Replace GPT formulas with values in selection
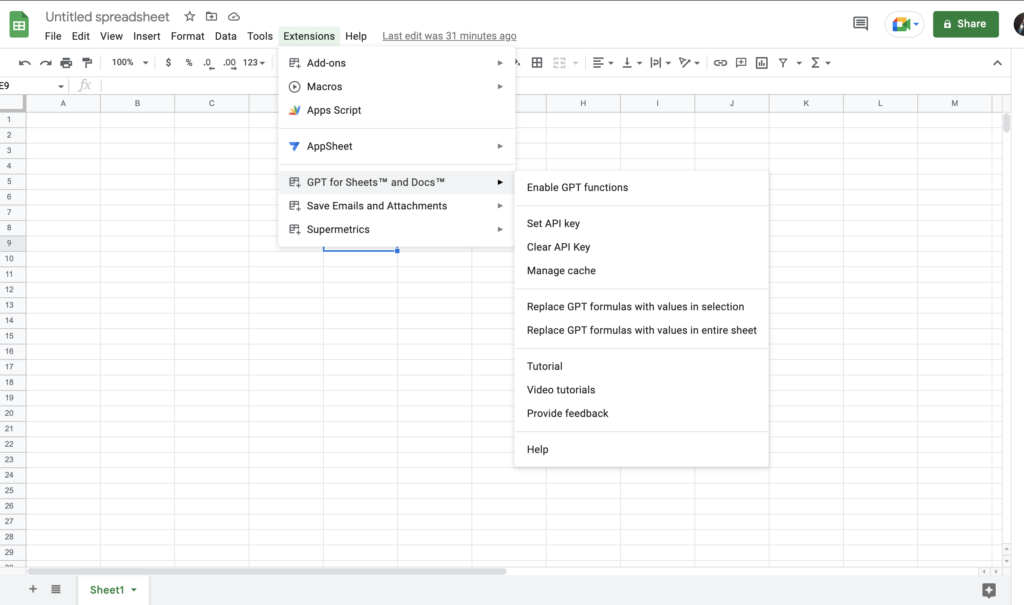The width and height of the screenshot is (1024, 605). pyautogui.click(x=641, y=306)
